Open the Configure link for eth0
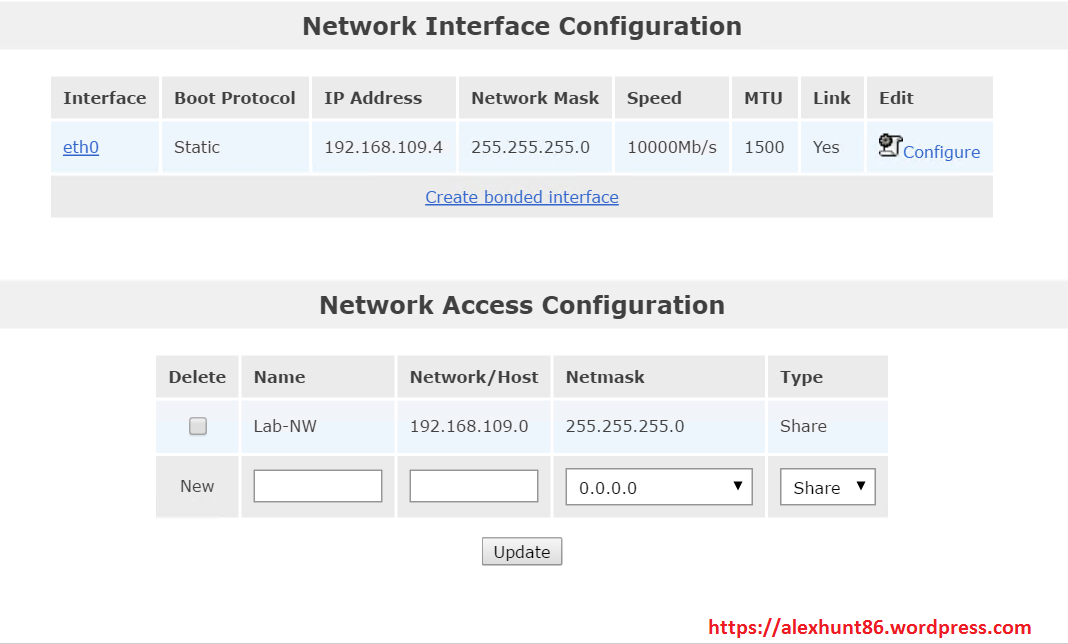The width and height of the screenshot is (1068, 644). click(x=941, y=152)
